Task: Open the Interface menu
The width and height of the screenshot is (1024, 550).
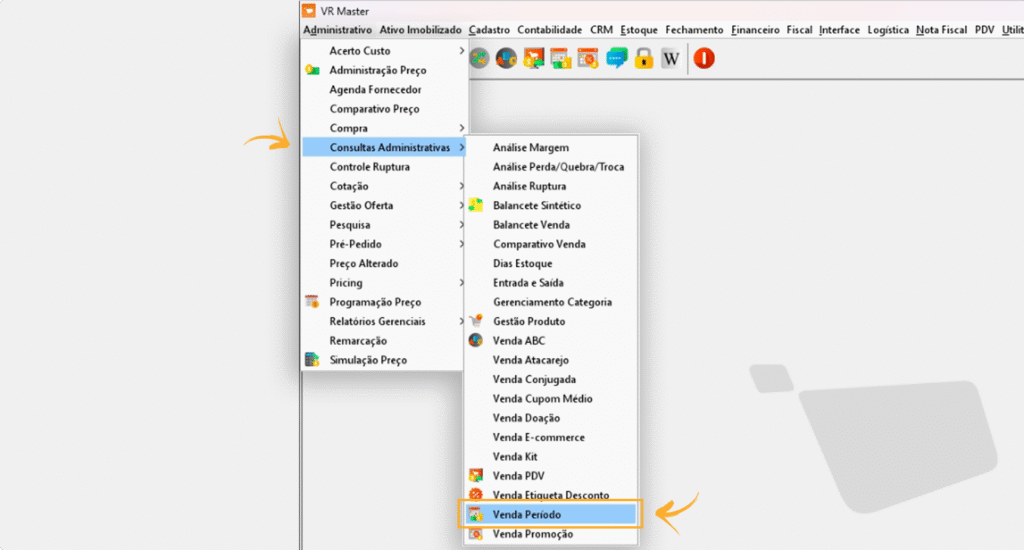Action: pyautogui.click(x=839, y=30)
